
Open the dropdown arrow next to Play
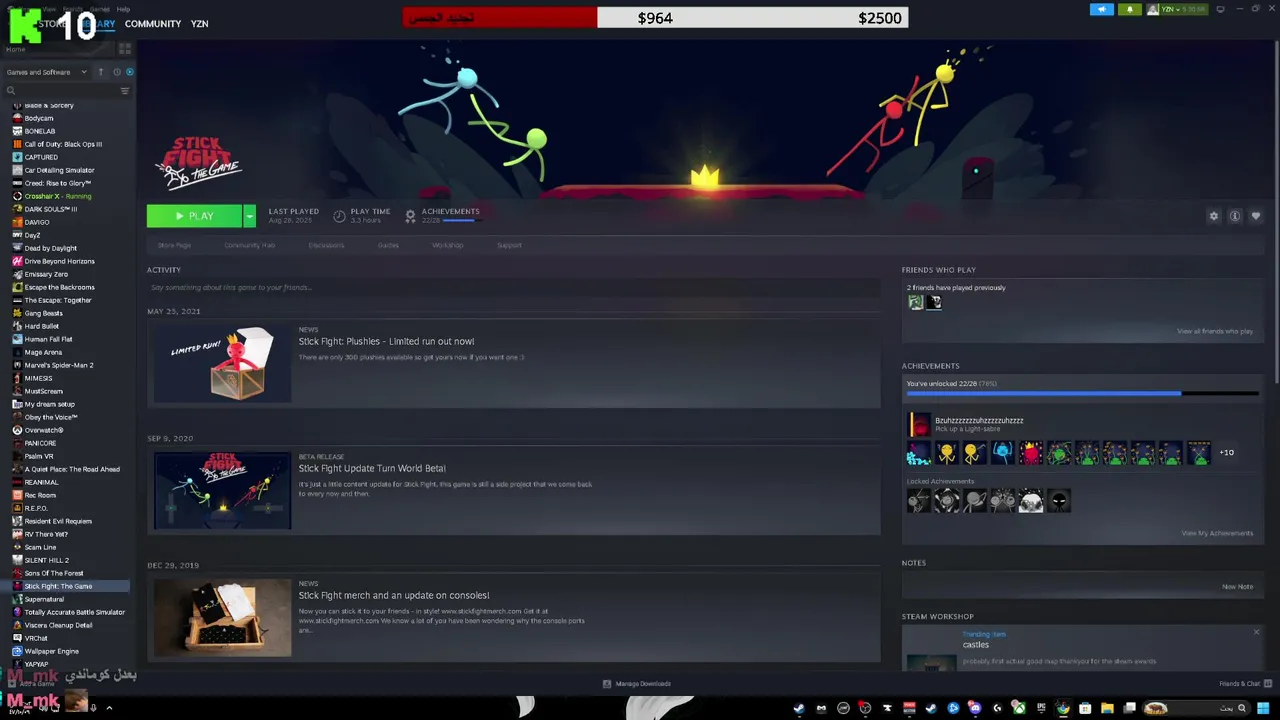[249, 216]
